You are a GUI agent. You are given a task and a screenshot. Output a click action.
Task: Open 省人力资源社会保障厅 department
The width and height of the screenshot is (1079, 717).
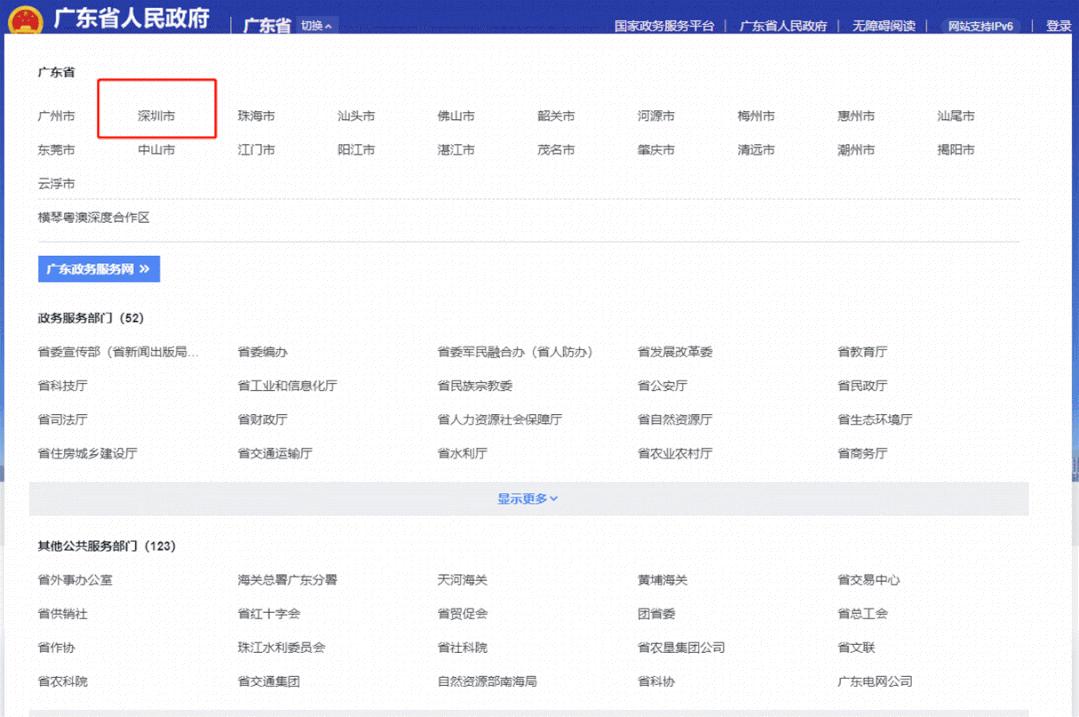(499, 420)
